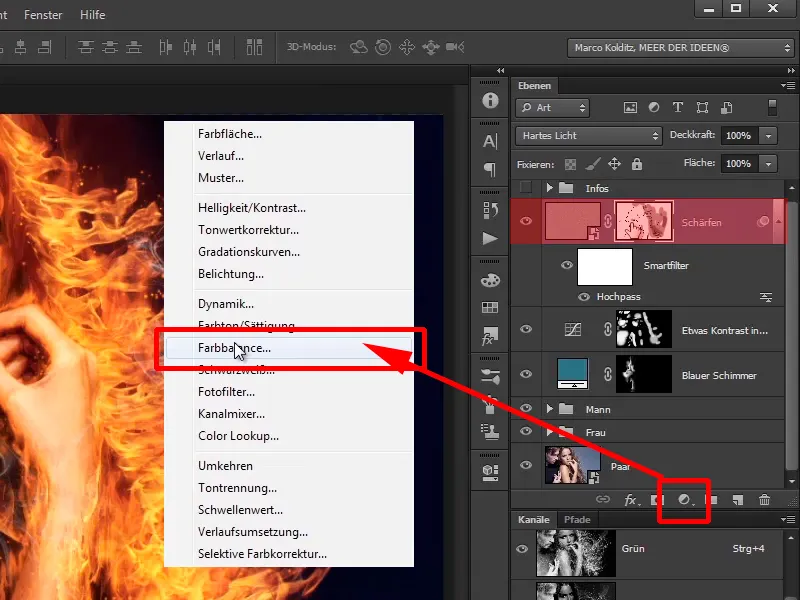Expand the Mann layer group

(549, 409)
